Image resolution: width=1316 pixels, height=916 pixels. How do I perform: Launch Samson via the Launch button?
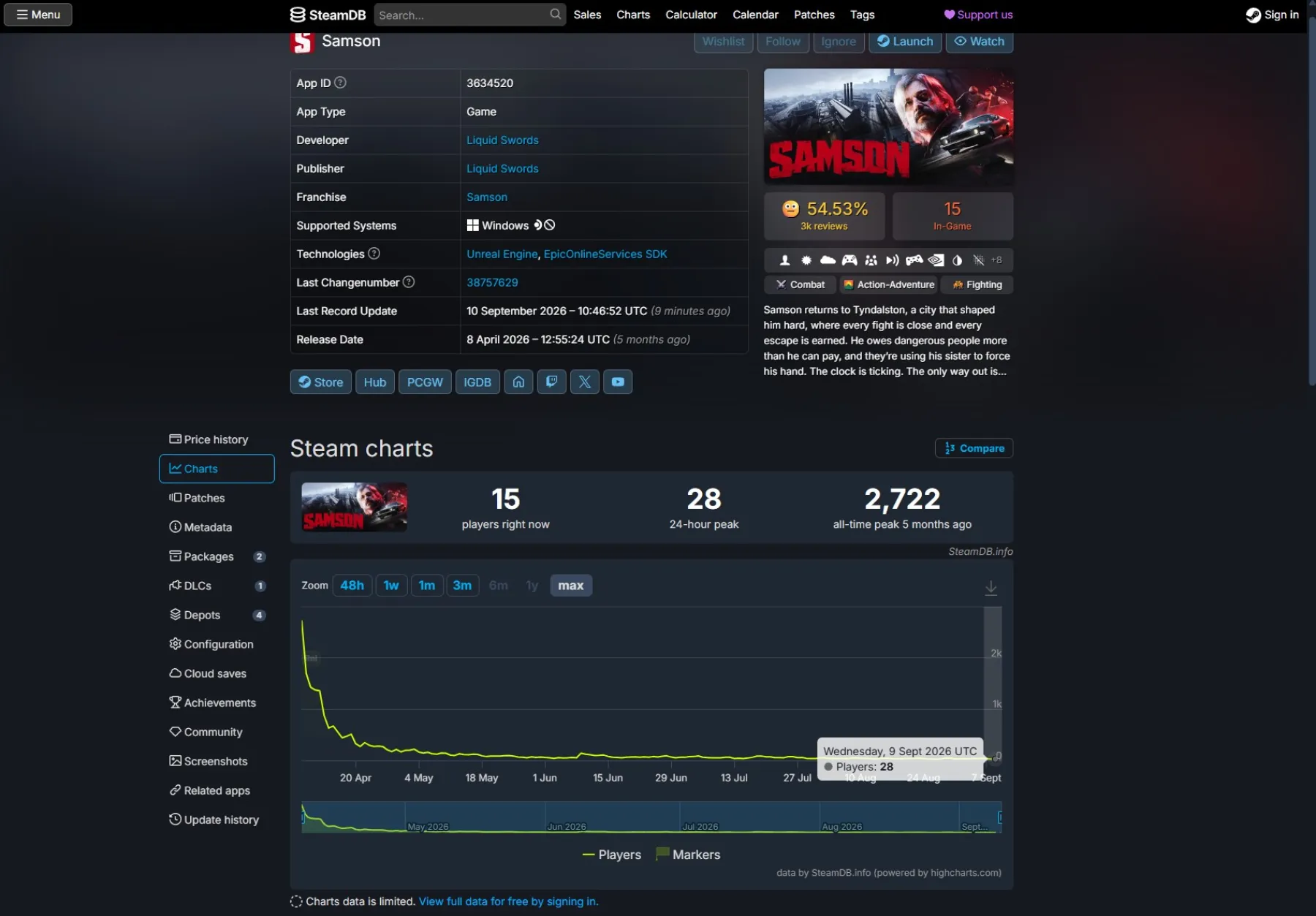pos(905,42)
